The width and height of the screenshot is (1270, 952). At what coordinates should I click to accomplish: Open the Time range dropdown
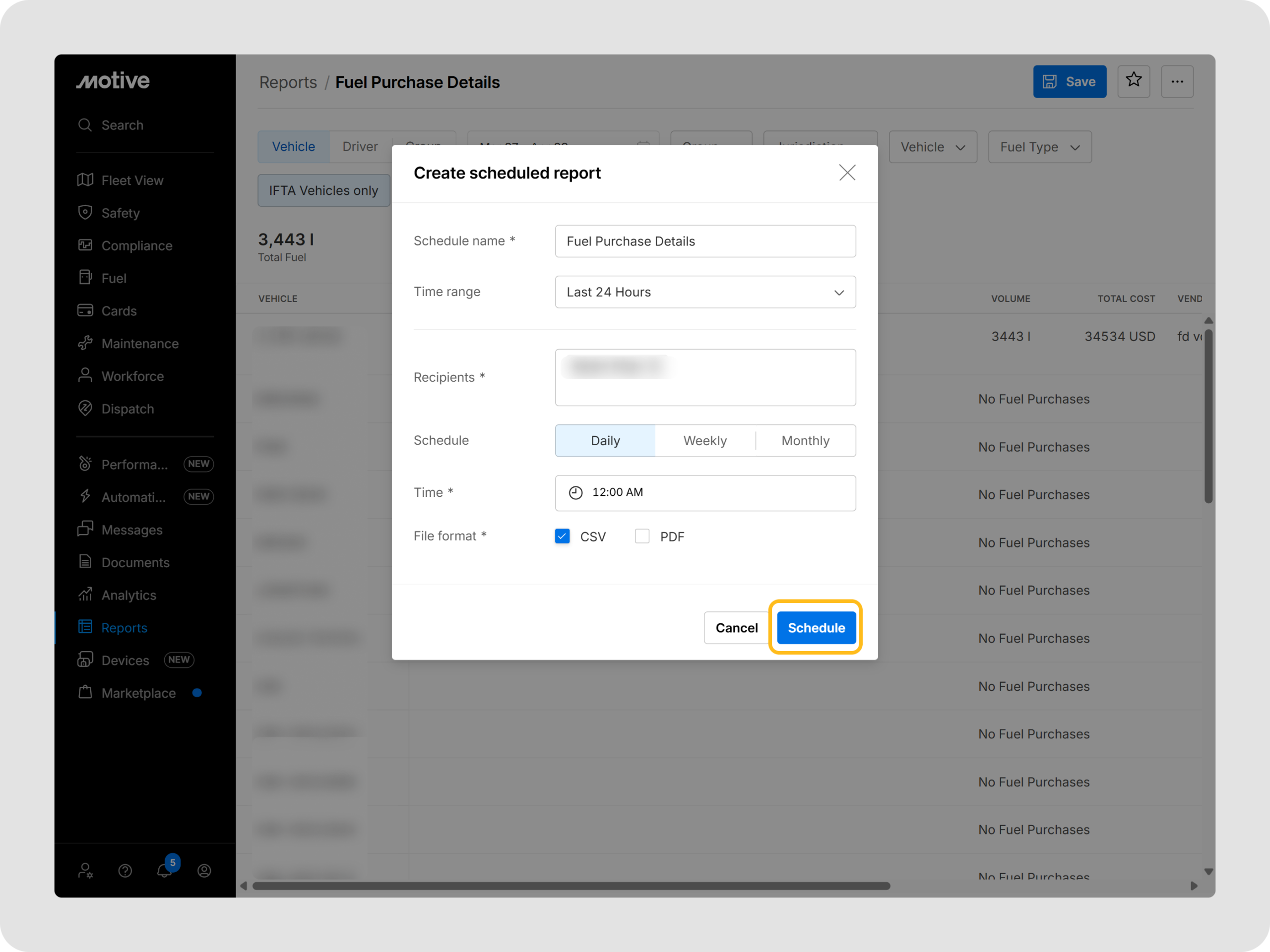pyautogui.click(x=705, y=292)
